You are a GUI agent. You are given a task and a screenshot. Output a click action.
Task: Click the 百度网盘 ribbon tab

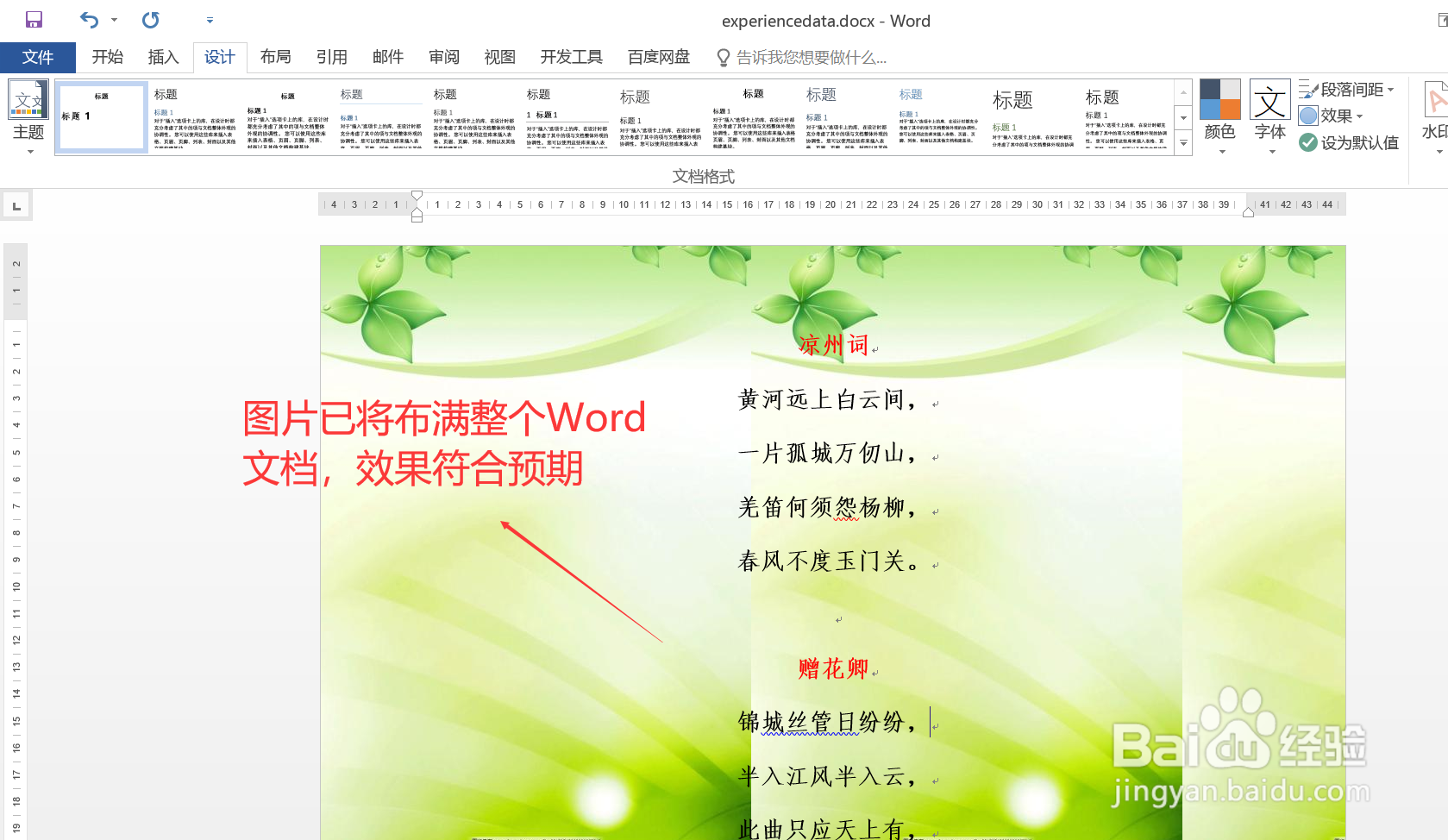tap(658, 57)
